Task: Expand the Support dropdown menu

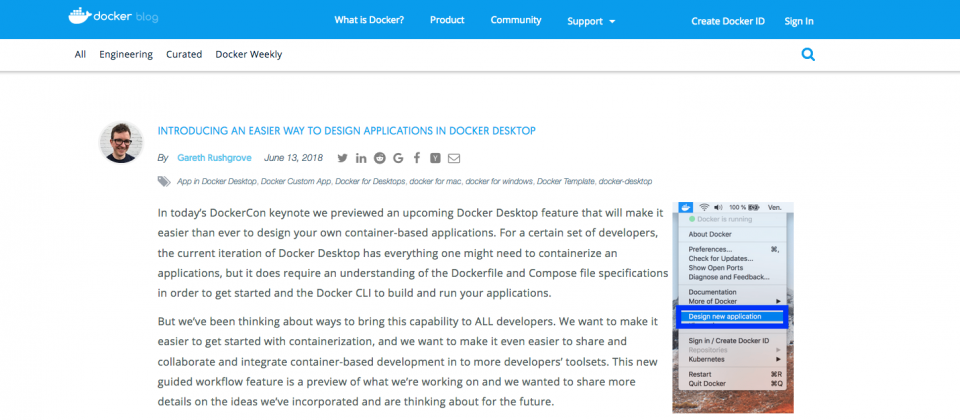Action: coord(591,21)
